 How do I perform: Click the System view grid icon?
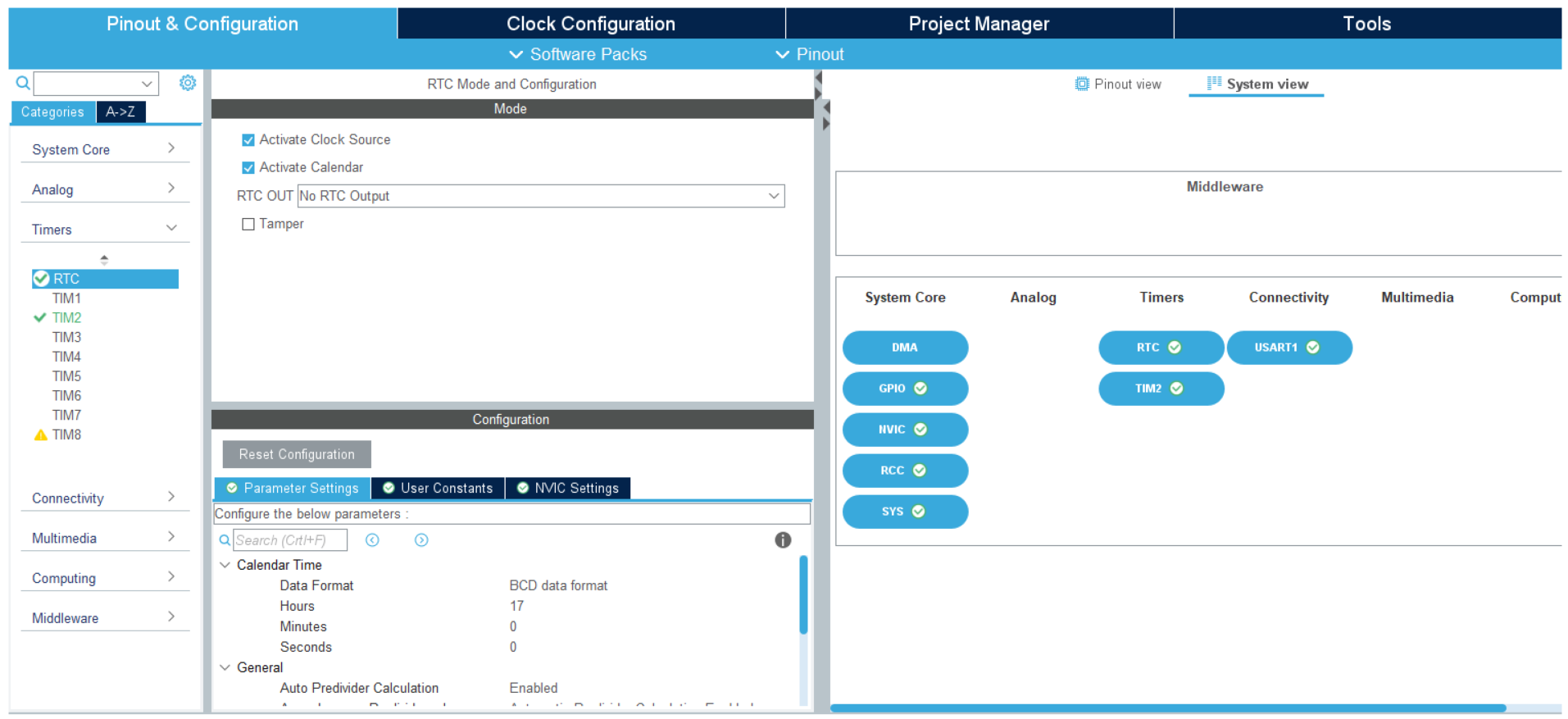[1214, 83]
